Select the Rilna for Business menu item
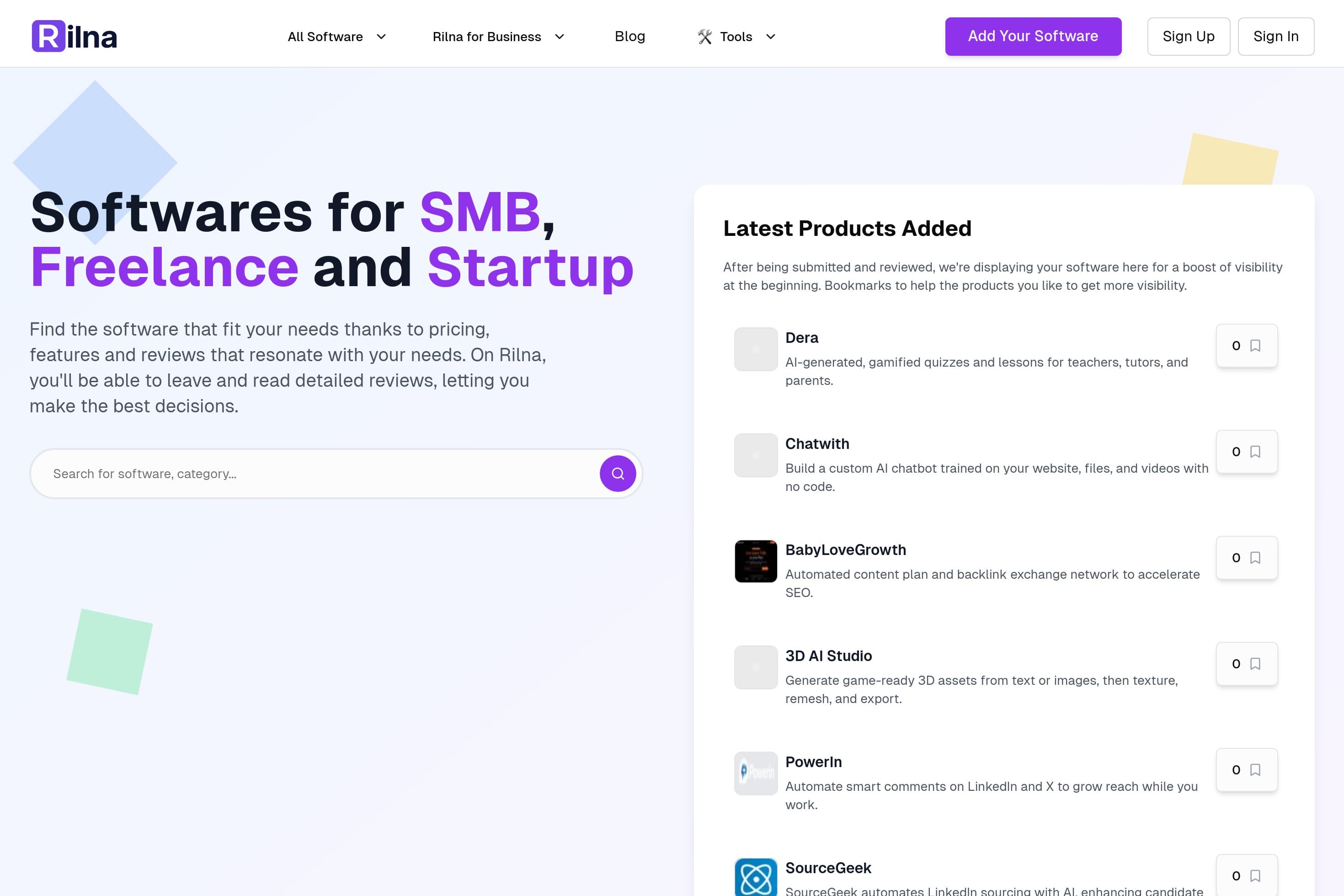 (487, 36)
